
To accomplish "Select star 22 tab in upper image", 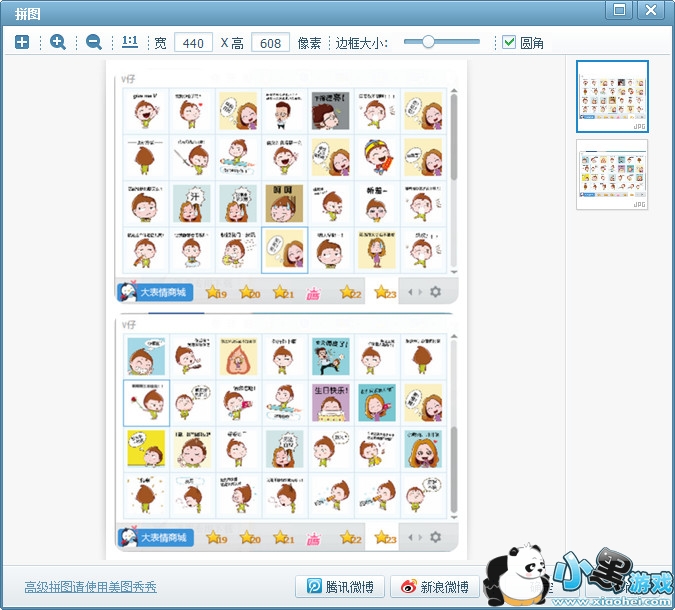I will click(350, 293).
